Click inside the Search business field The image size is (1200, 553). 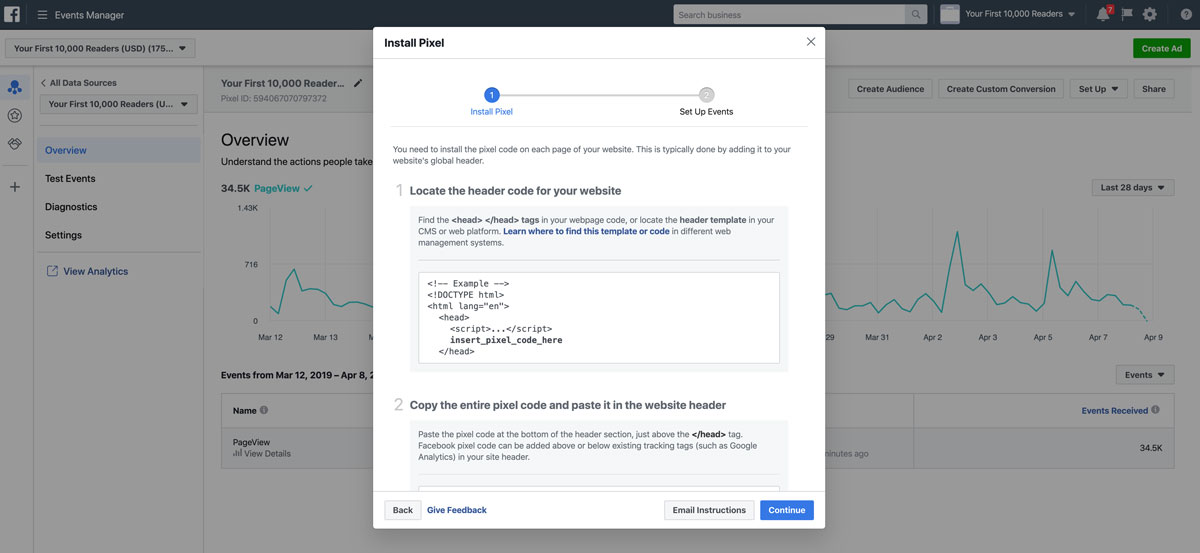789,15
